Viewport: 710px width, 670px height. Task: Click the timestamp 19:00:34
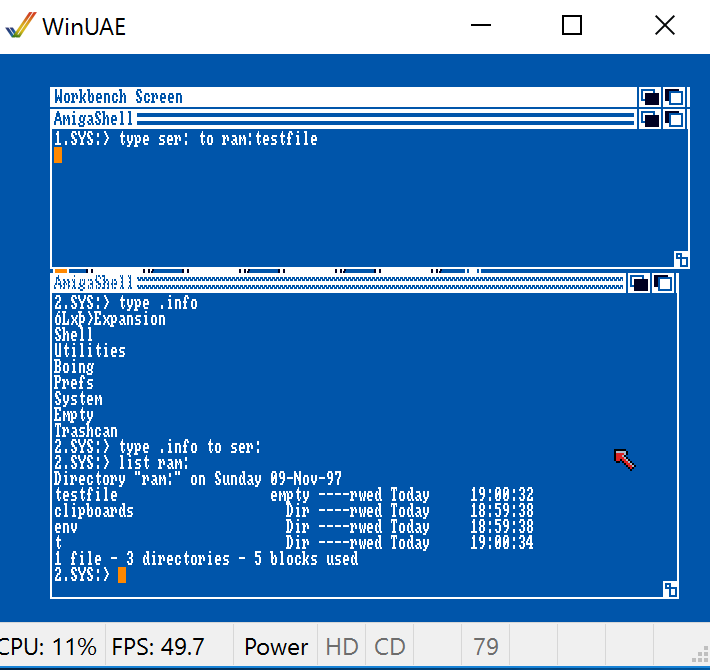[502, 543]
